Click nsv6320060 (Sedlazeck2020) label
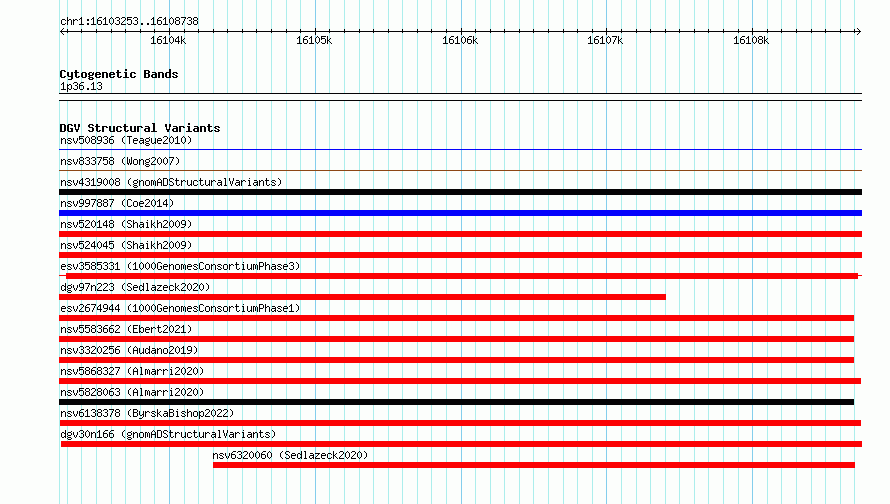The image size is (890, 504). point(290,455)
